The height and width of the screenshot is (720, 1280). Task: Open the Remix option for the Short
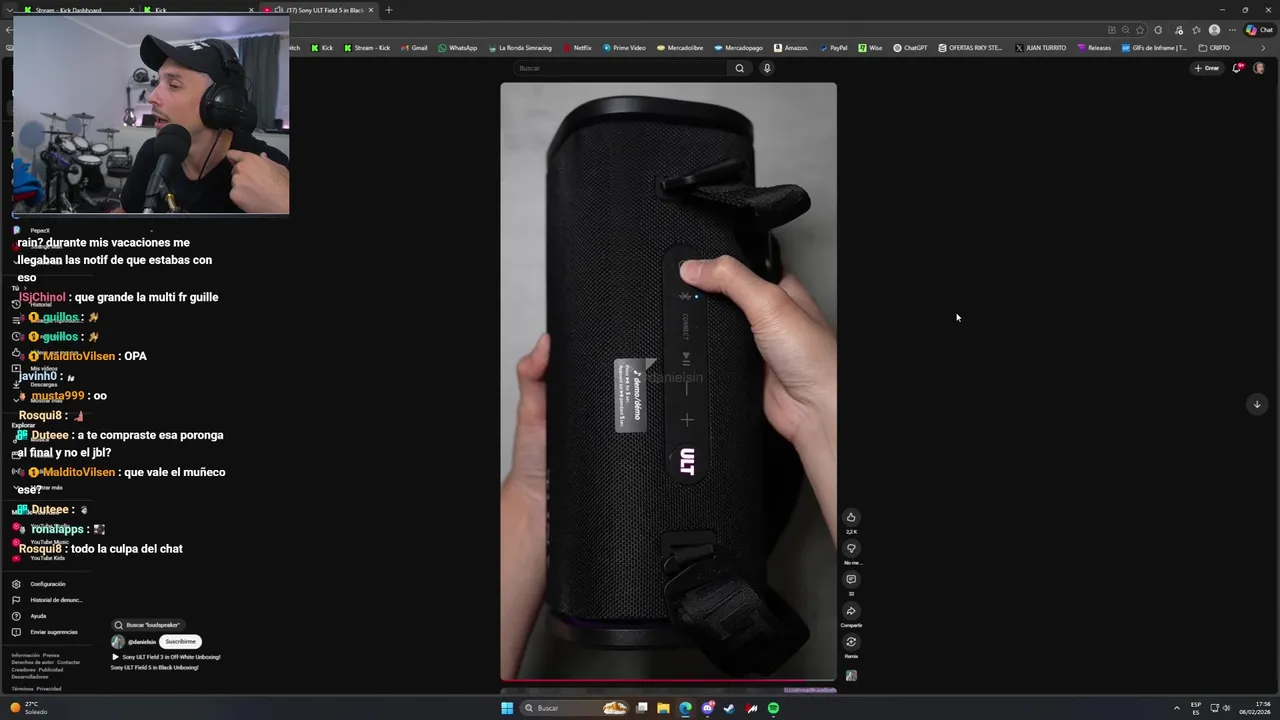(x=851, y=642)
